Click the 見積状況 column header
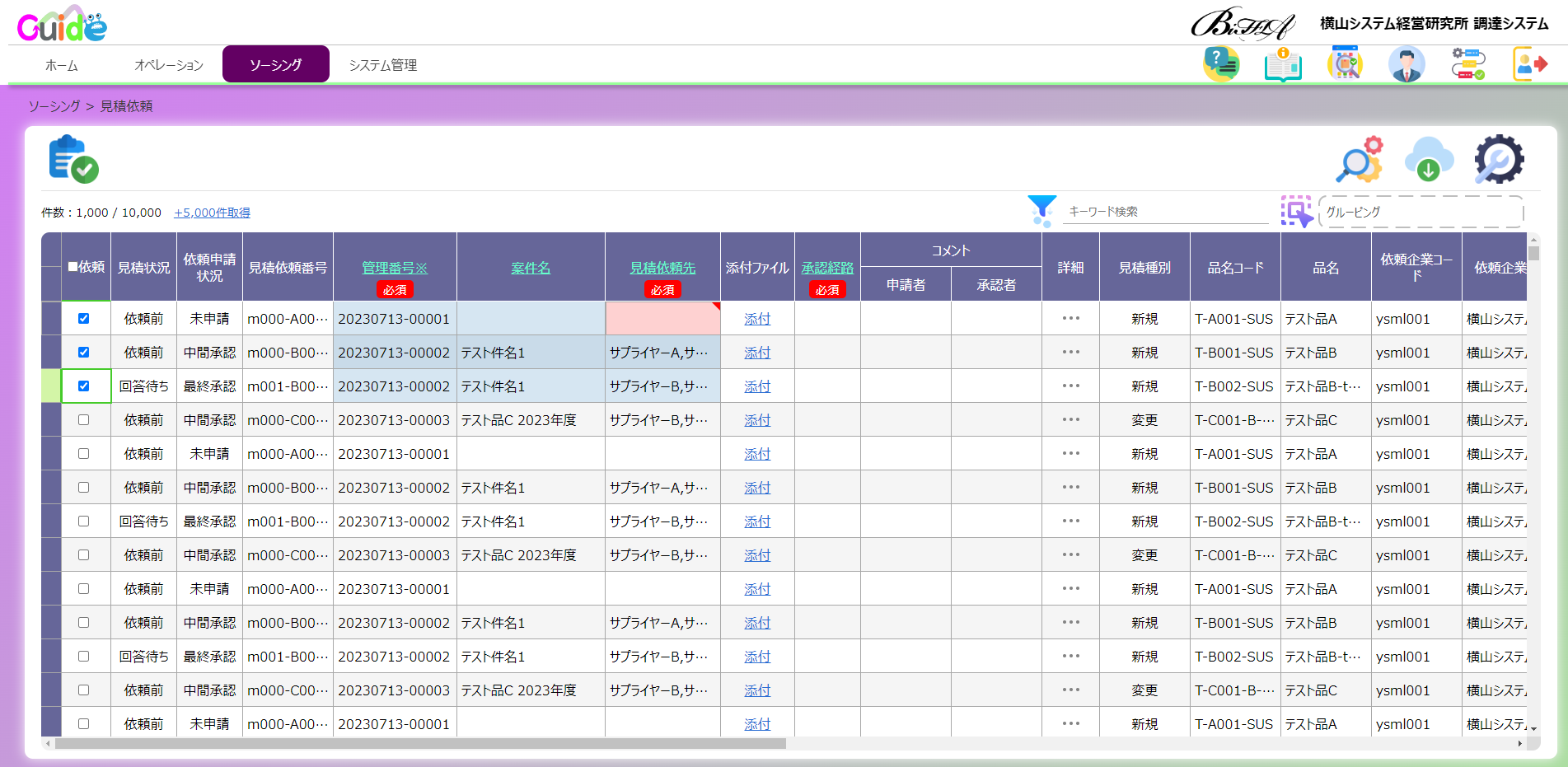The width and height of the screenshot is (1568, 767). (x=143, y=267)
